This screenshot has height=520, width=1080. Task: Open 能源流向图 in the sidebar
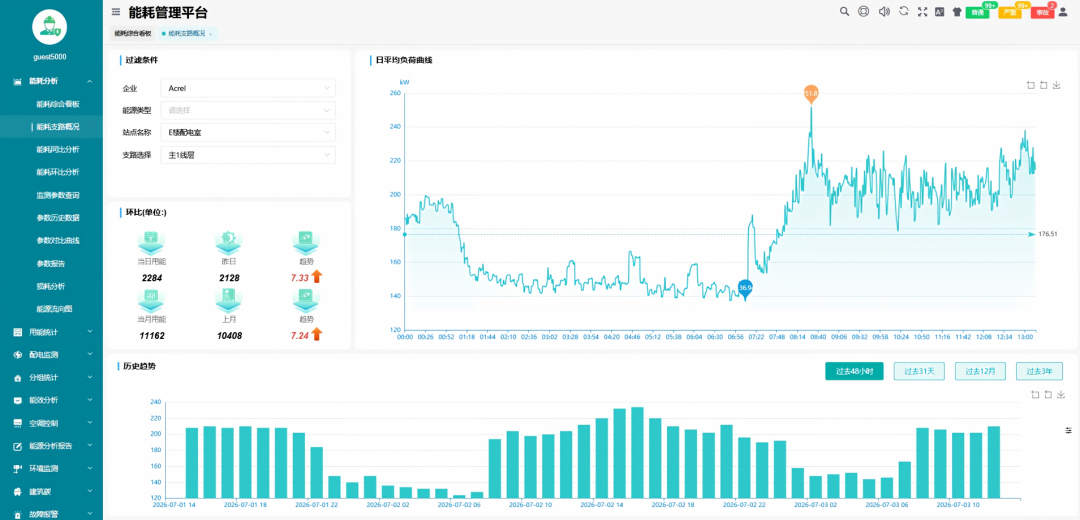[54, 309]
